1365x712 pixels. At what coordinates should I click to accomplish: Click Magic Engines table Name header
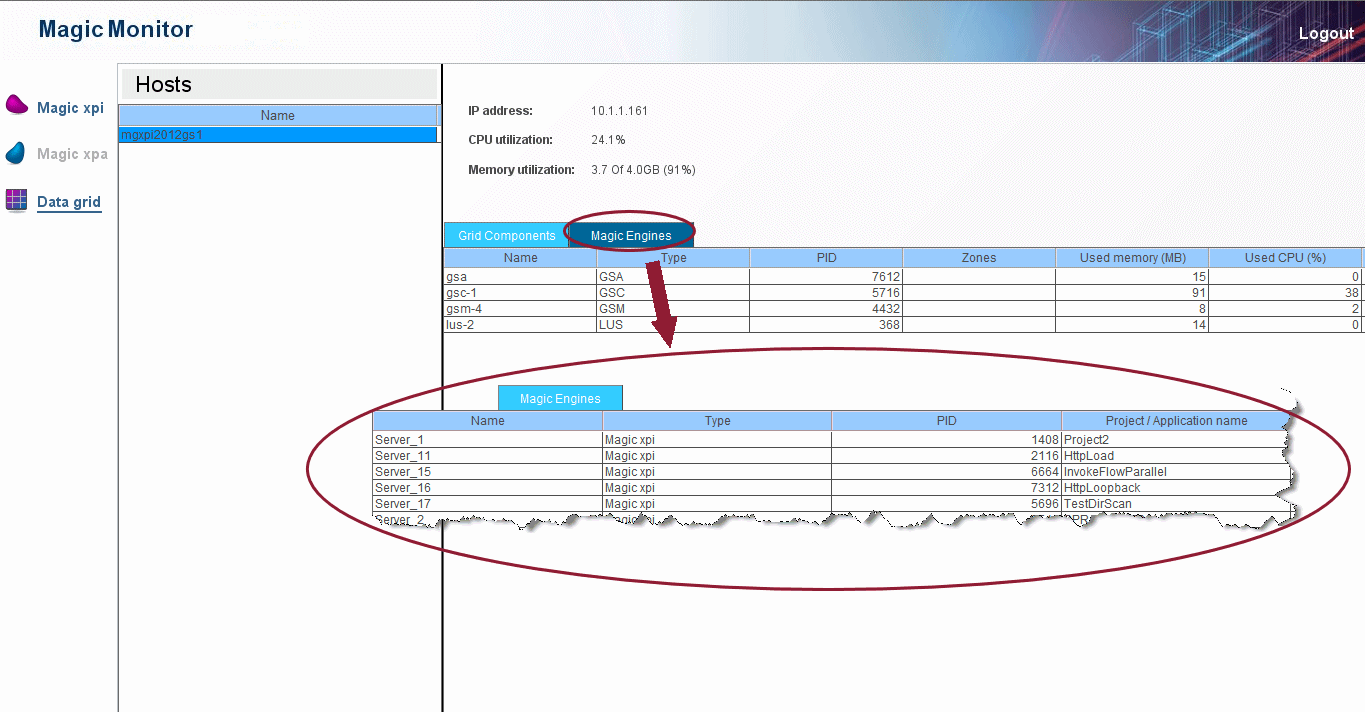487,421
